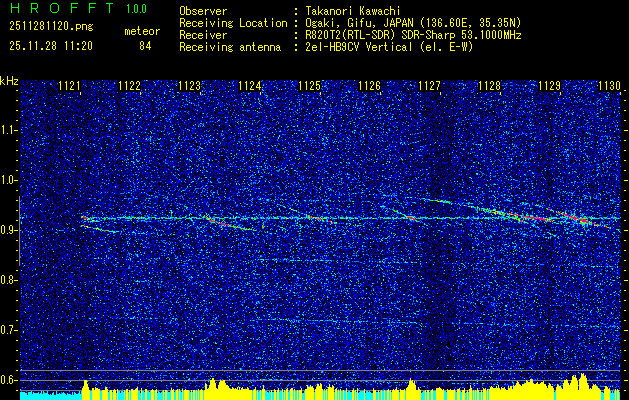Click the 1126 time marker
The width and height of the screenshot is (629, 400).
point(369,86)
